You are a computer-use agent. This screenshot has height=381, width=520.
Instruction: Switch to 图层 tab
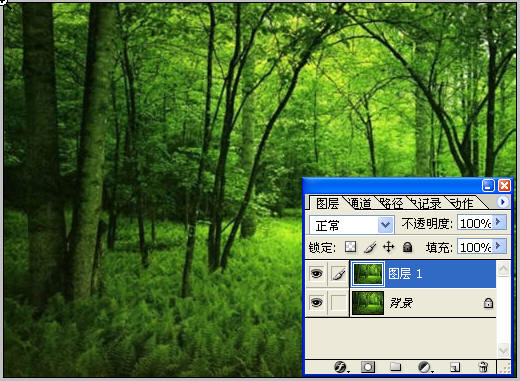[x=327, y=203]
